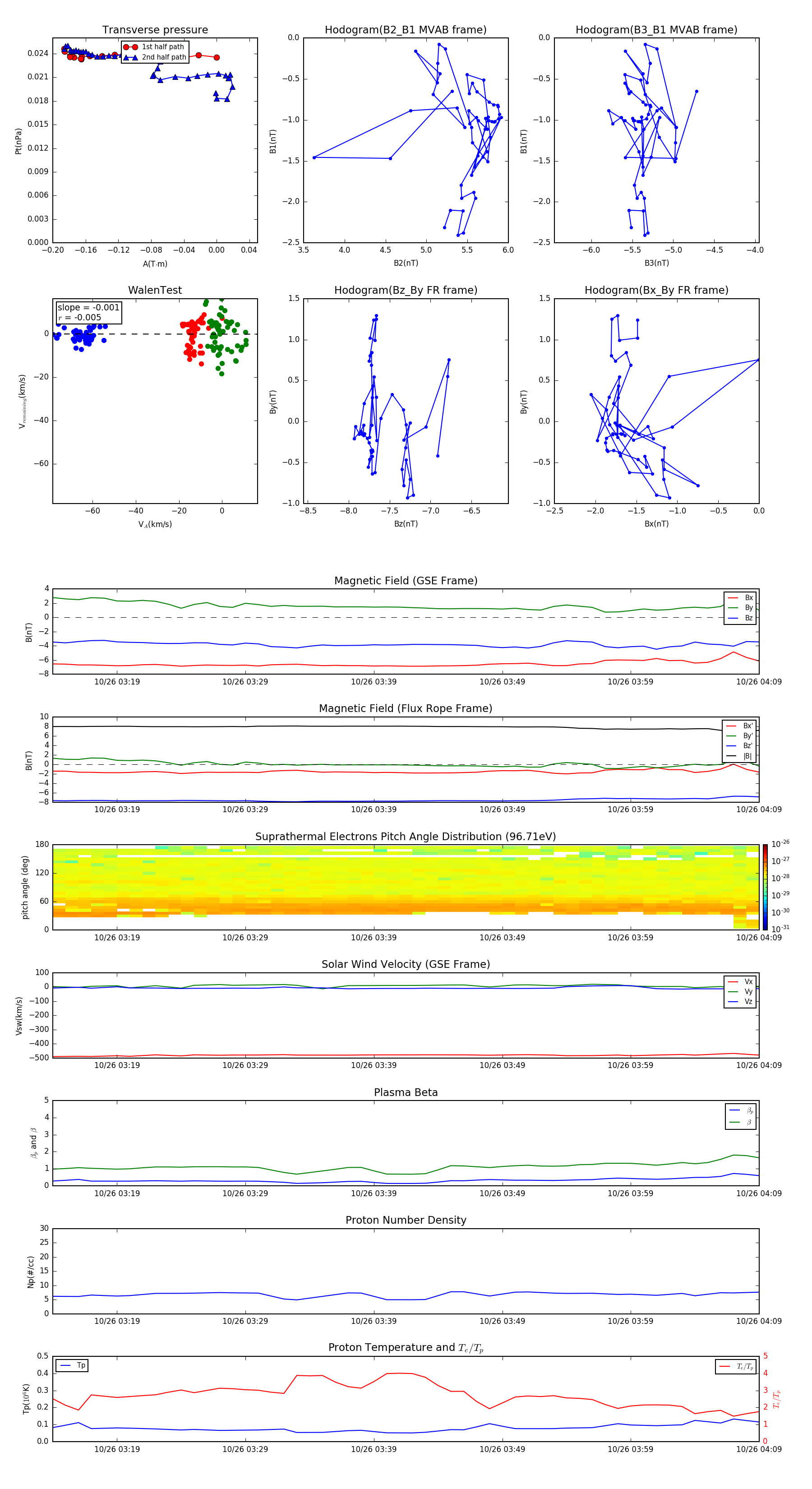Click the 10^-26 colorbar tick label
The height and width of the screenshot is (1489, 812).
click(780, 844)
